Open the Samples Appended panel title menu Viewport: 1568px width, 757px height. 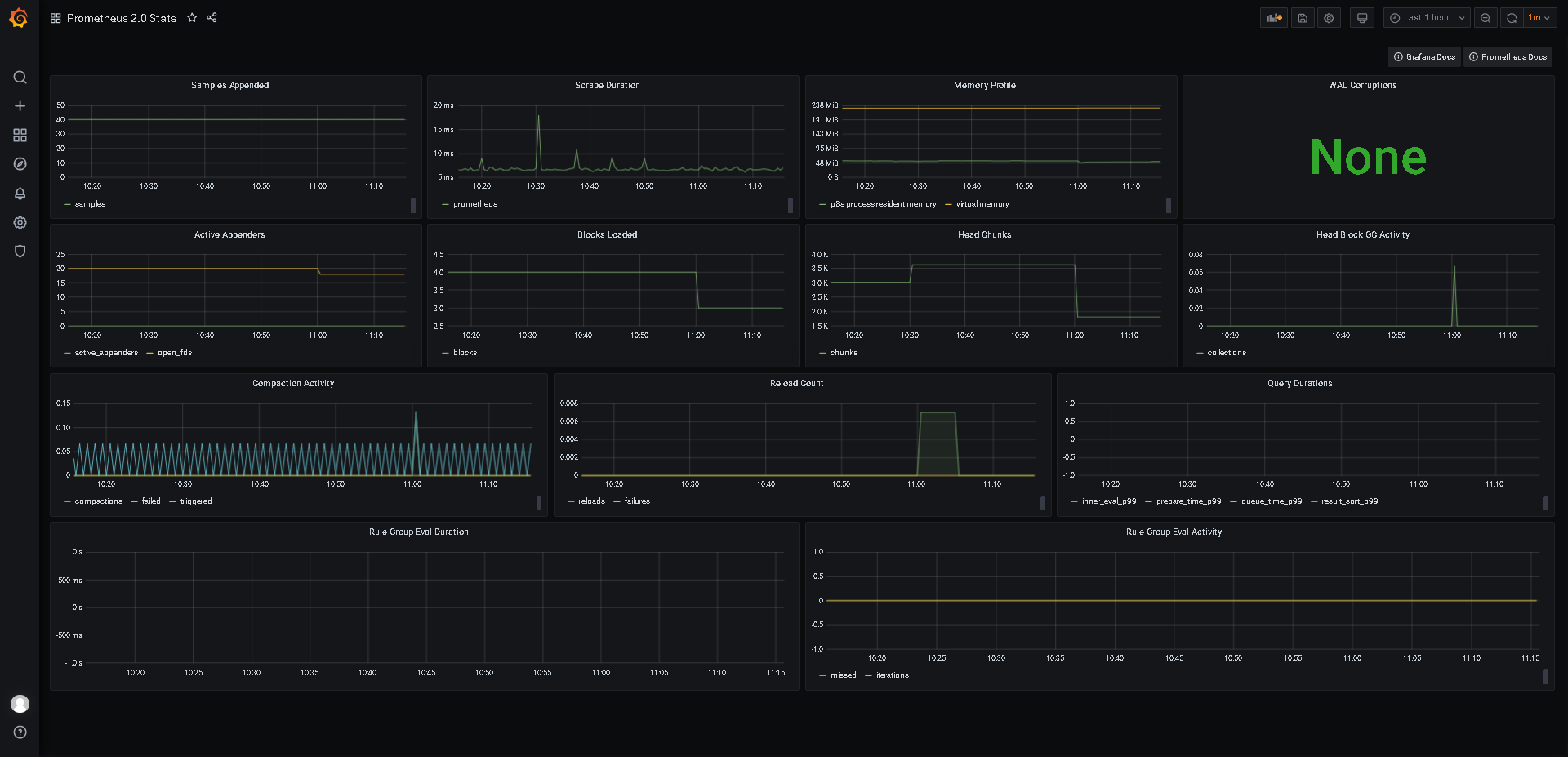pyautogui.click(x=229, y=85)
